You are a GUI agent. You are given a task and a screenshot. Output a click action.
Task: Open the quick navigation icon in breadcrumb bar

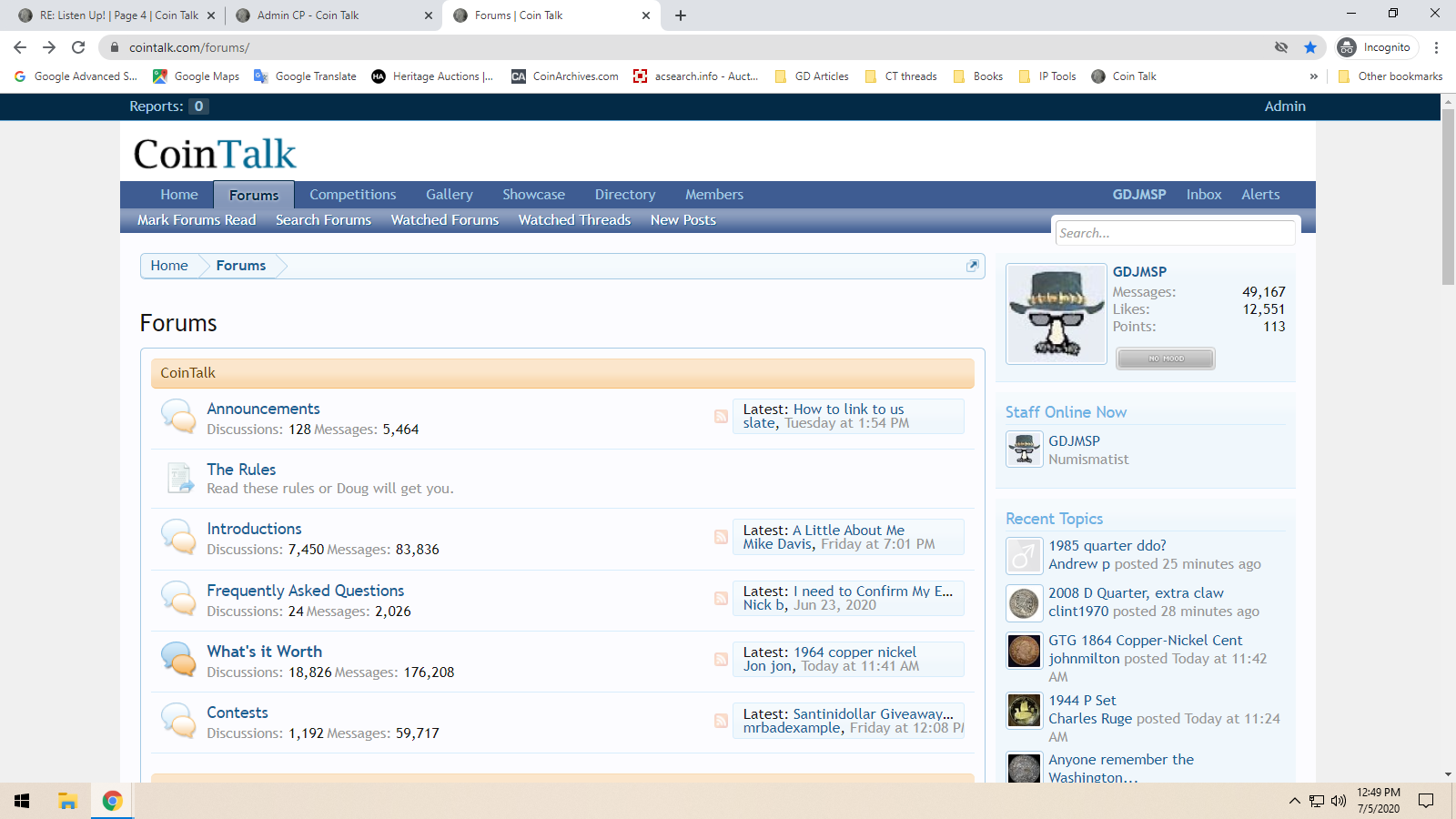pos(972,266)
